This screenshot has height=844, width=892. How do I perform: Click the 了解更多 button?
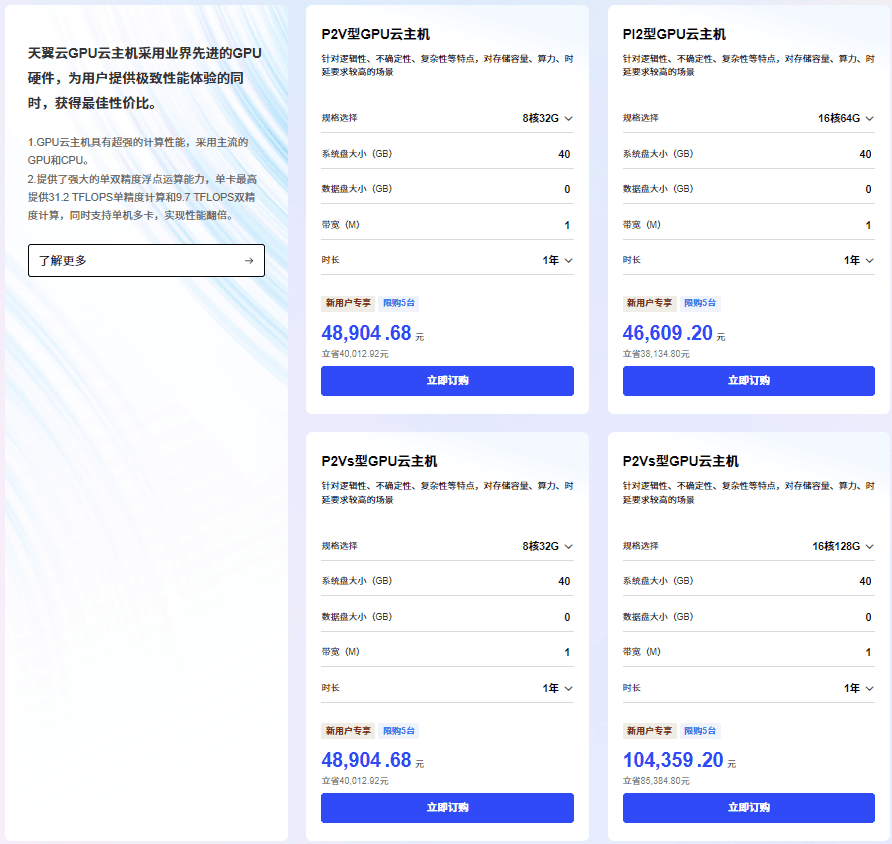(x=146, y=260)
